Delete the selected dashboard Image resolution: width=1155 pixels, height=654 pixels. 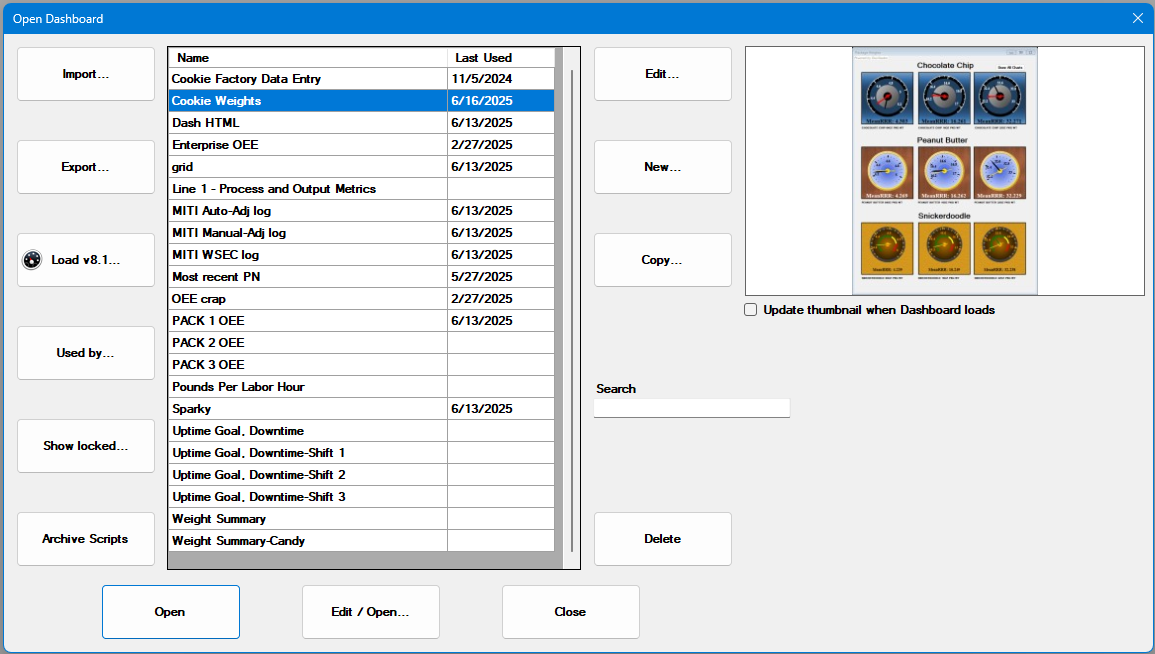[x=662, y=539]
